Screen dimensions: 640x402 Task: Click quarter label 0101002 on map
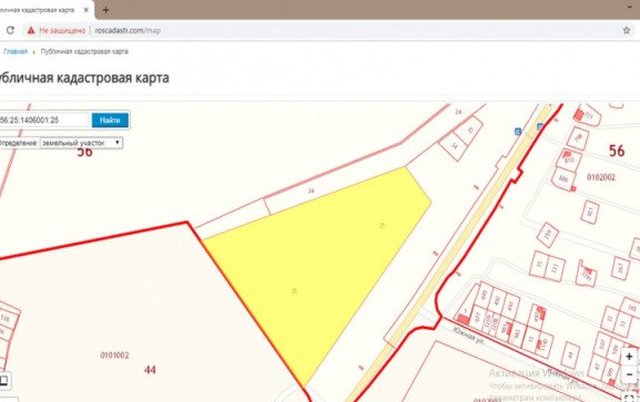click(115, 355)
